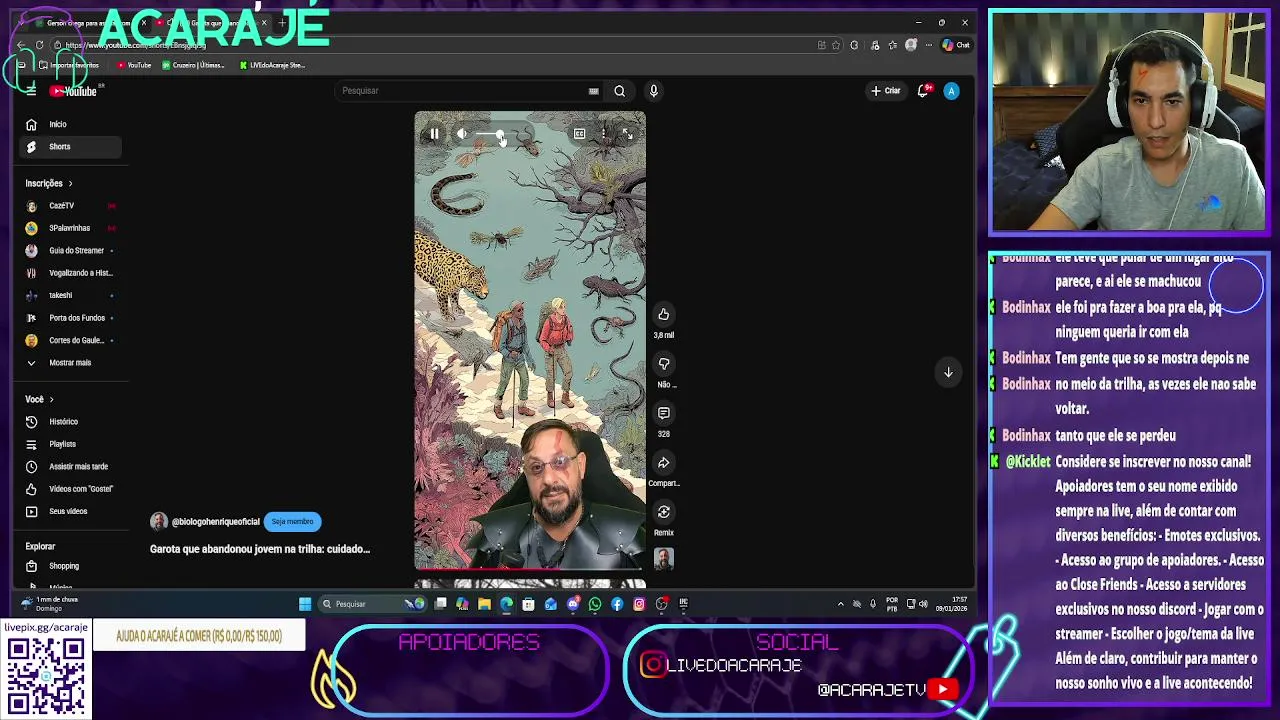
Task: Open Seus vídeos
Action: point(69,512)
